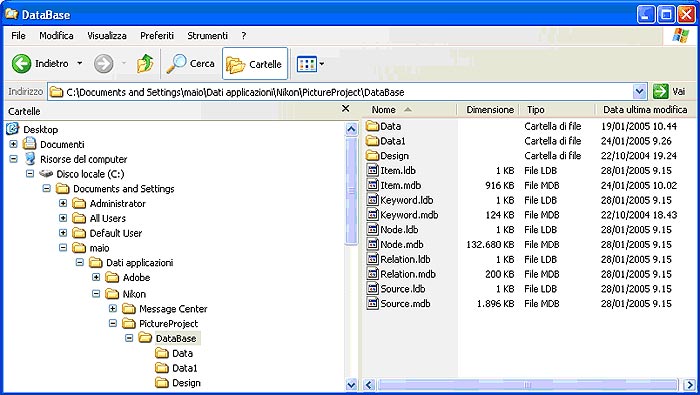Select the Source.ldb file icon

click(x=372, y=288)
